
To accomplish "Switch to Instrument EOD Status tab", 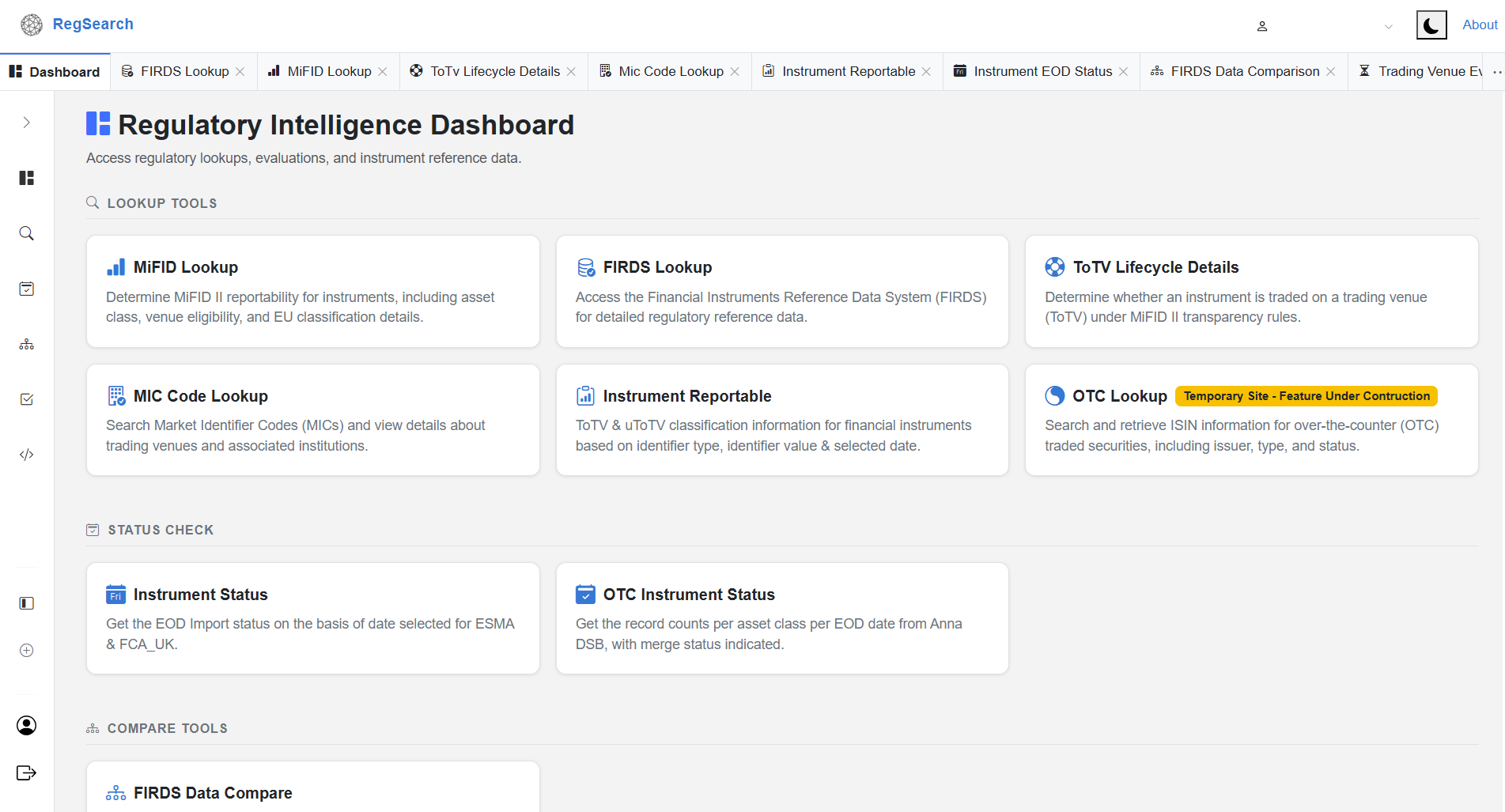I will point(1033,71).
